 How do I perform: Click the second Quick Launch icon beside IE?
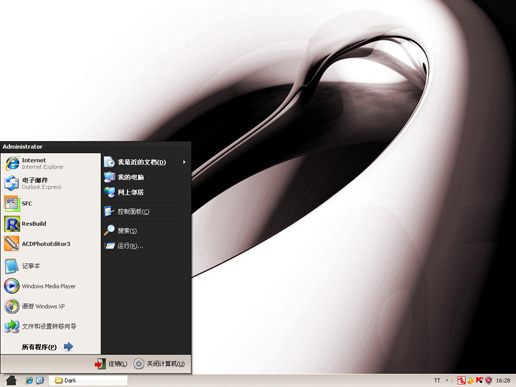tap(40, 380)
